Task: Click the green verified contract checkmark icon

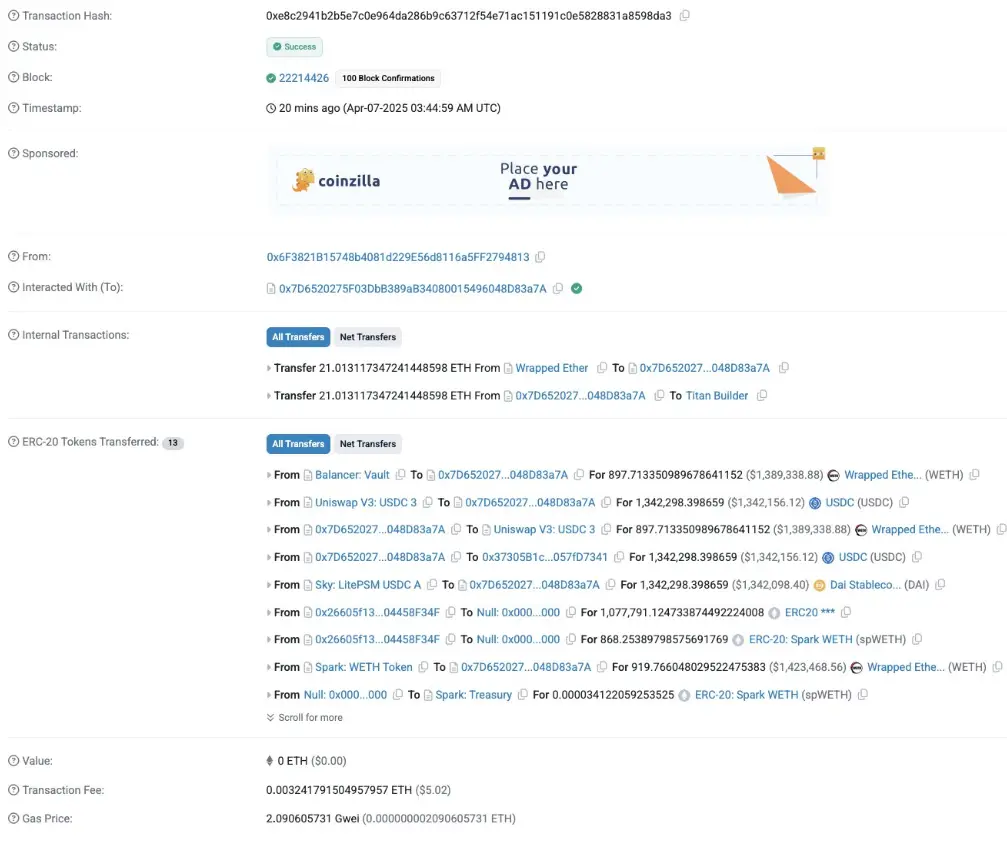Action: 576,288
